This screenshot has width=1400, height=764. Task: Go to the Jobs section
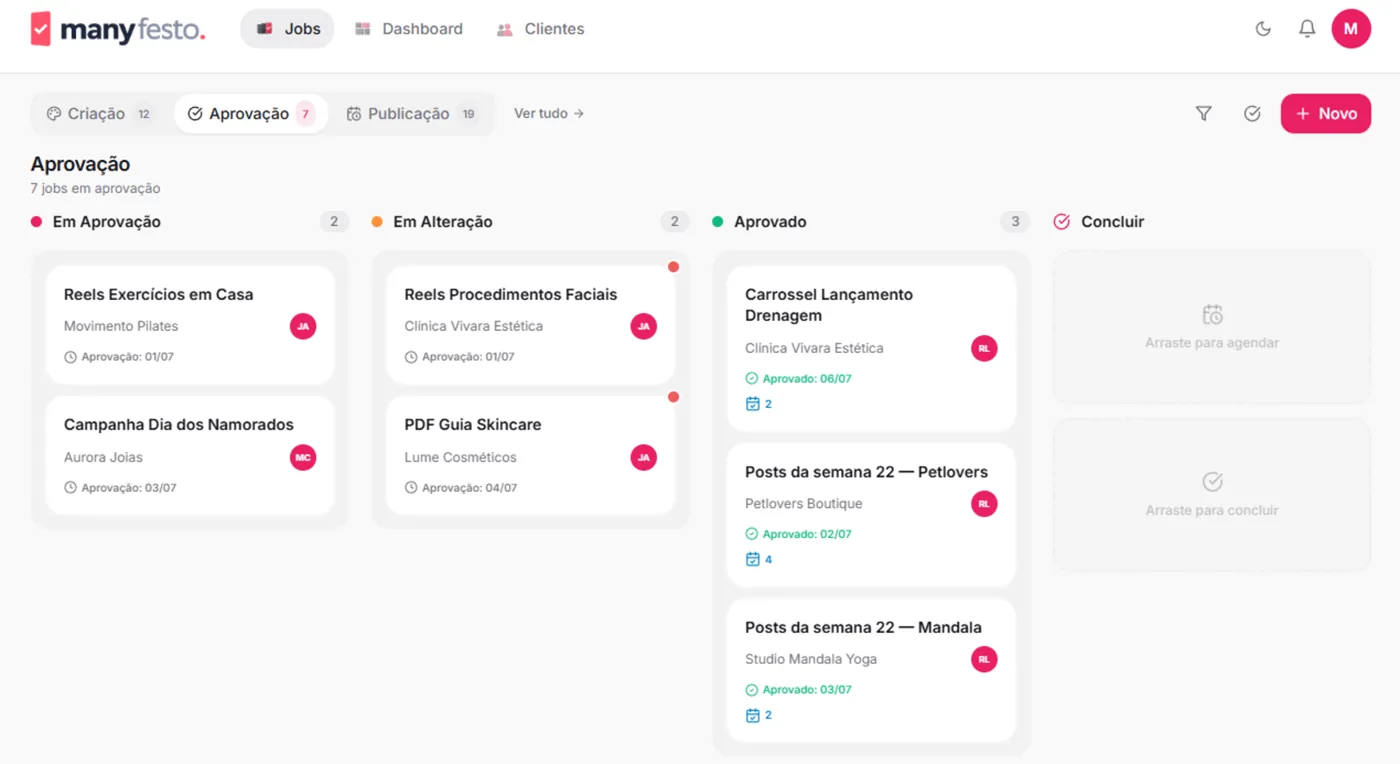click(287, 29)
